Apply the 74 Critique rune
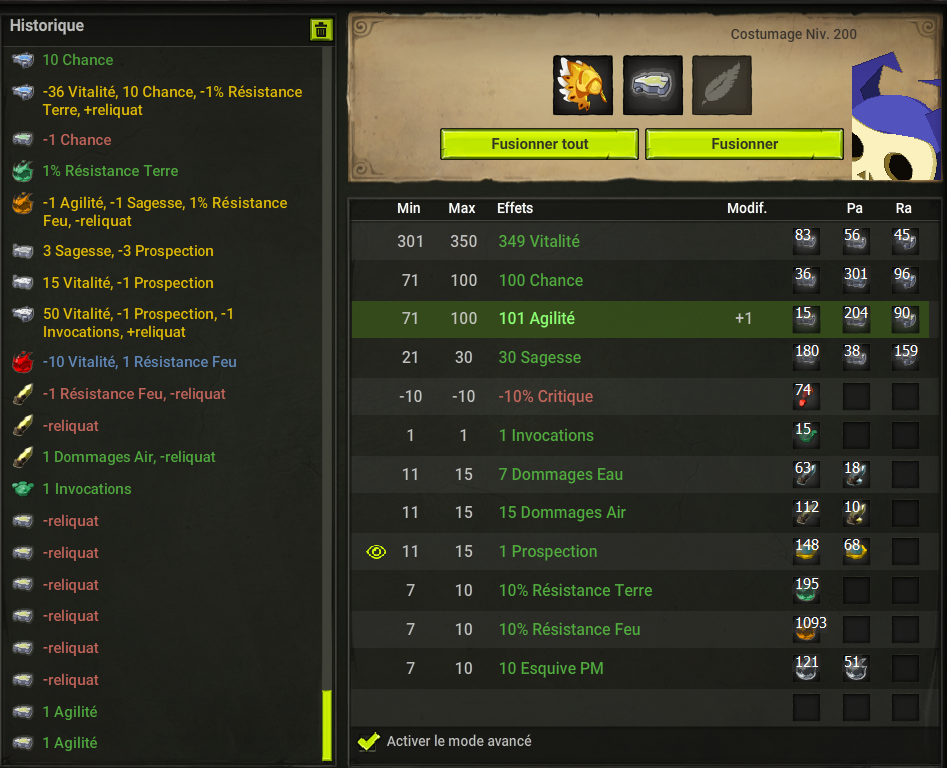The height and width of the screenshot is (768, 947). tap(806, 396)
